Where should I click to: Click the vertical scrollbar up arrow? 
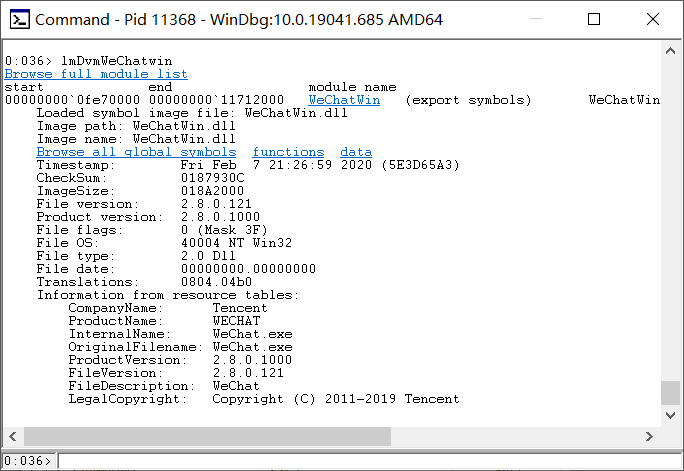671,51
